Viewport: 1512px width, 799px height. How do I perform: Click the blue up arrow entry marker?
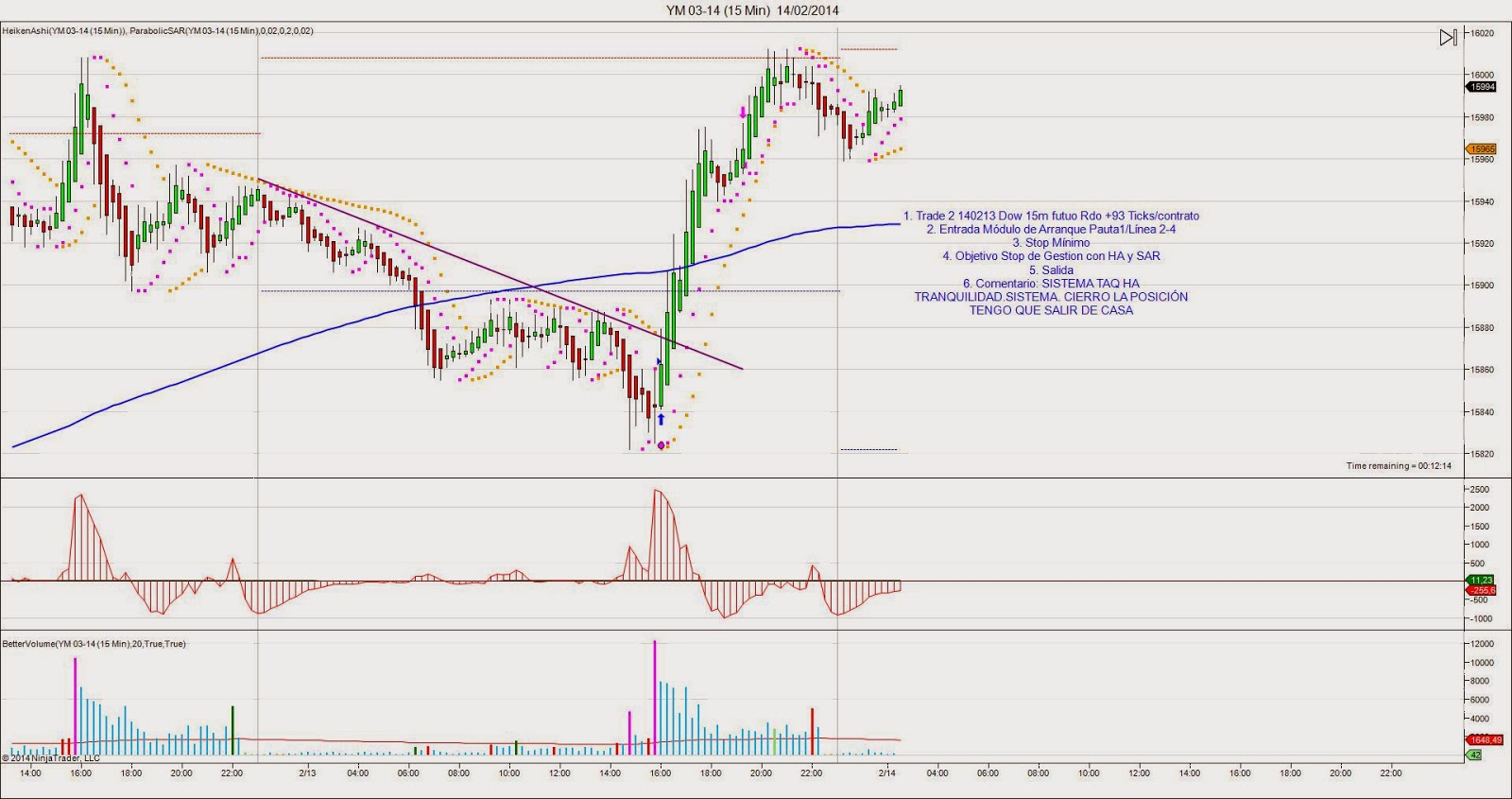(661, 419)
